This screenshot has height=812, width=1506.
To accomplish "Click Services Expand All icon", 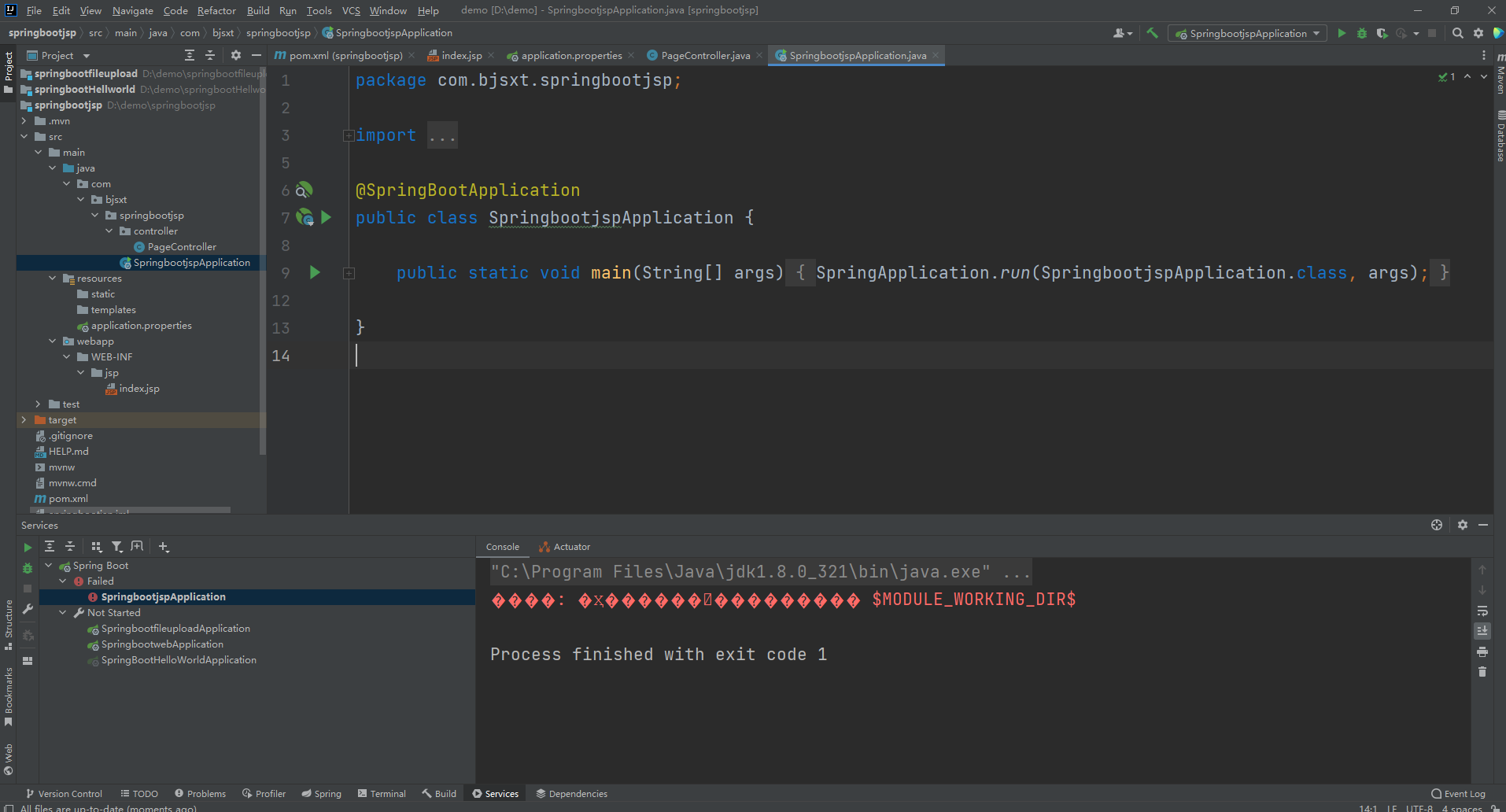I will pos(50,546).
